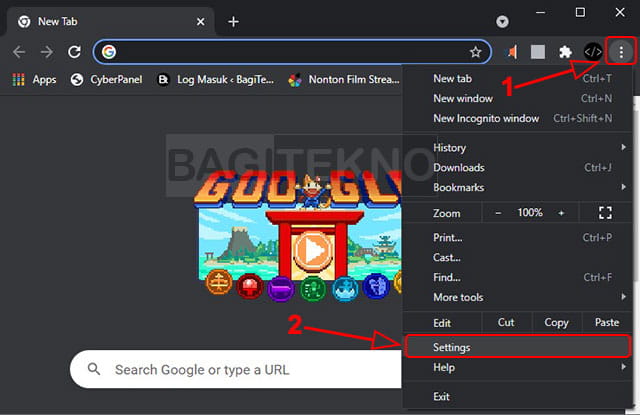Viewport: 640px width, 415px height.
Task: Select Print... from the menu
Action: coord(517,237)
